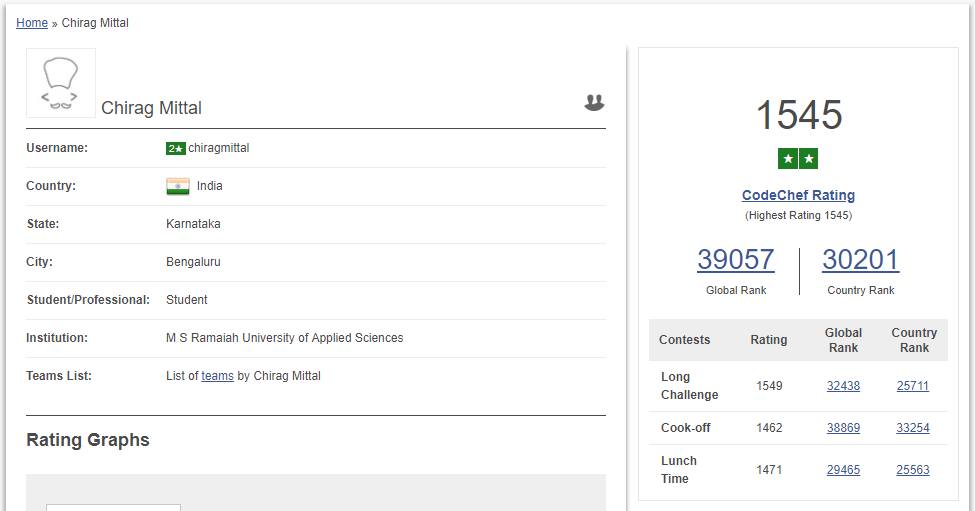The image size is (975, 511).
Task: Open the teams link in Teams List
Action: coord(218,376)
